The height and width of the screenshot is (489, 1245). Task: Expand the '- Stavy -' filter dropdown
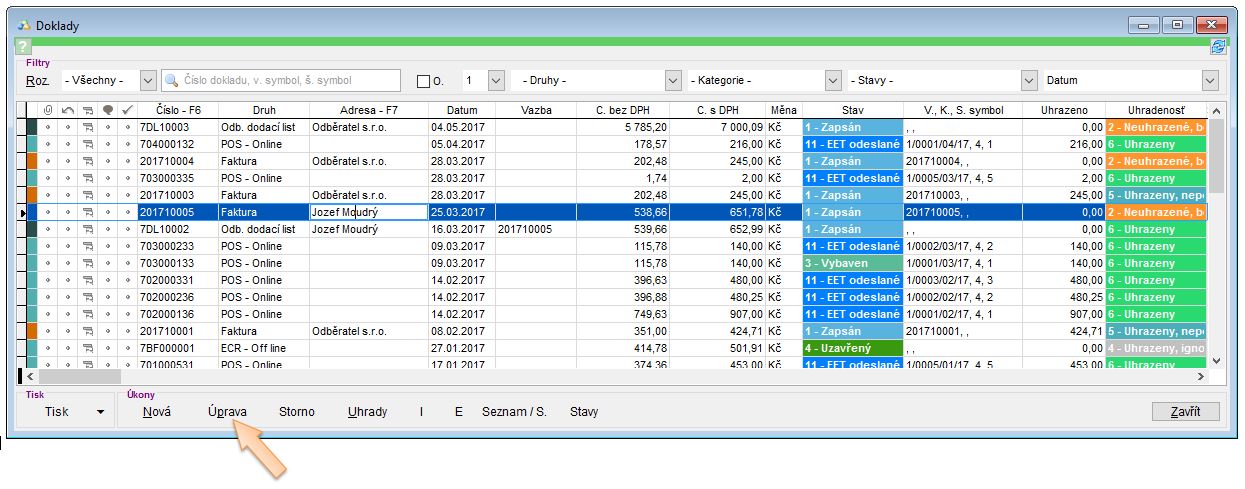tap(1029, 81)
